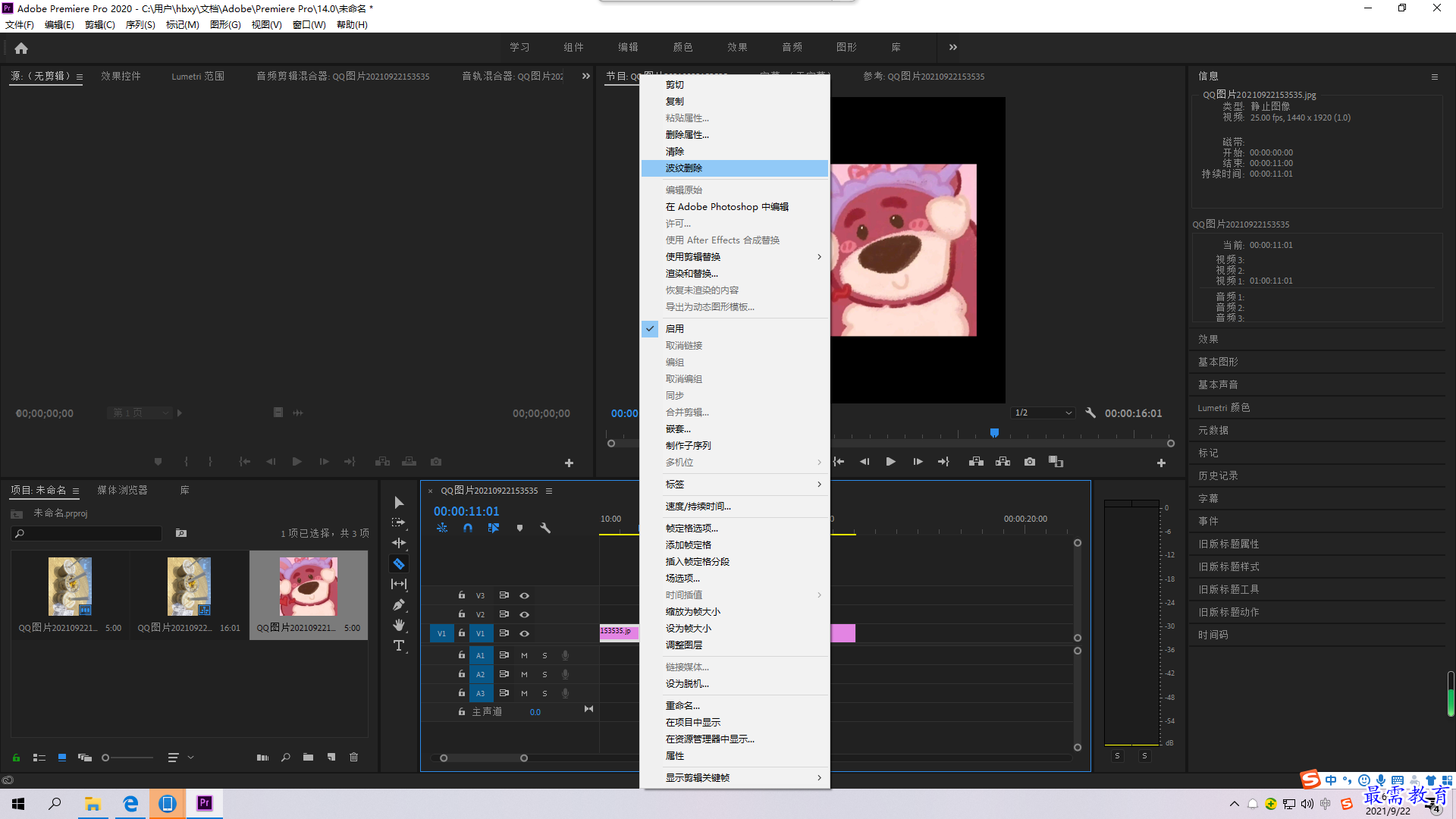Expand the 显示剪辑关键帧 submenu
This screenshot has height=819, width=1456.
coord(734,777)
